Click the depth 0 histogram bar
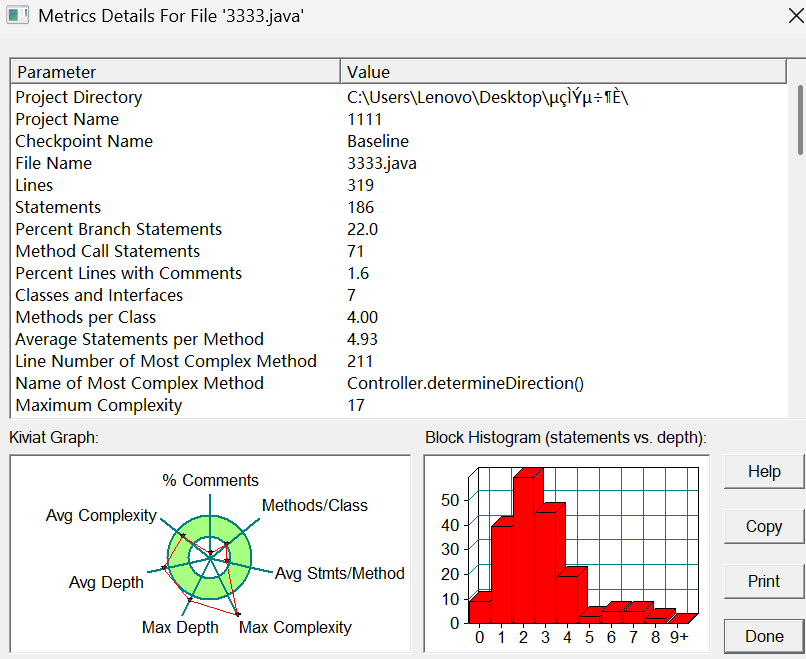Screen dimensions: 806x659 point(480,612)
